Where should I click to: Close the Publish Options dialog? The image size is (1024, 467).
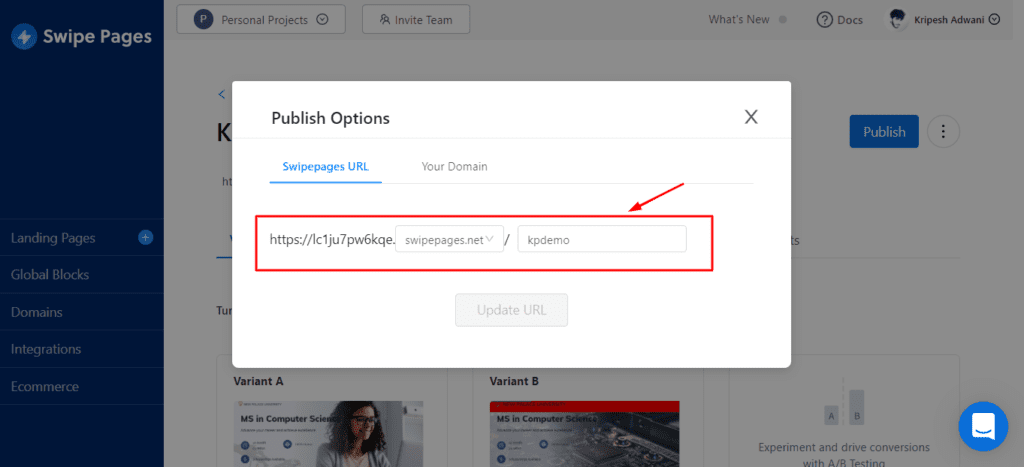click(751, 117)
